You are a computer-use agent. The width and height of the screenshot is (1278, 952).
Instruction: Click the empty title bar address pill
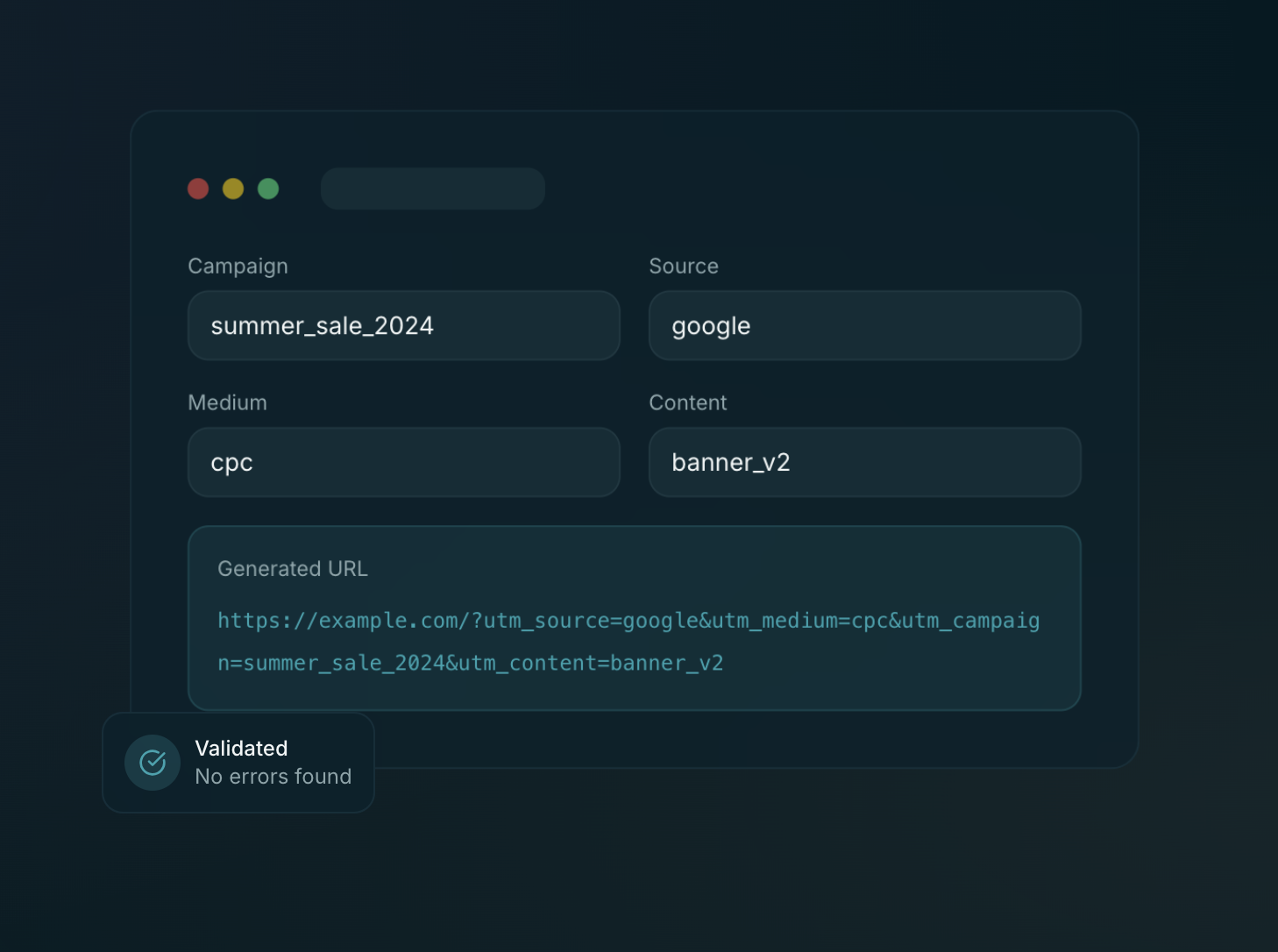tap(433, 188)
